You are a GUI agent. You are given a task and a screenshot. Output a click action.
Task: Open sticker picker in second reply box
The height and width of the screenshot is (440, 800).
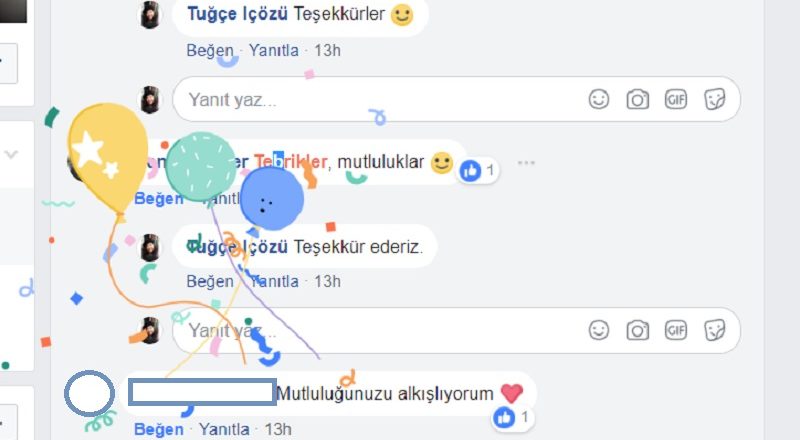714,330
